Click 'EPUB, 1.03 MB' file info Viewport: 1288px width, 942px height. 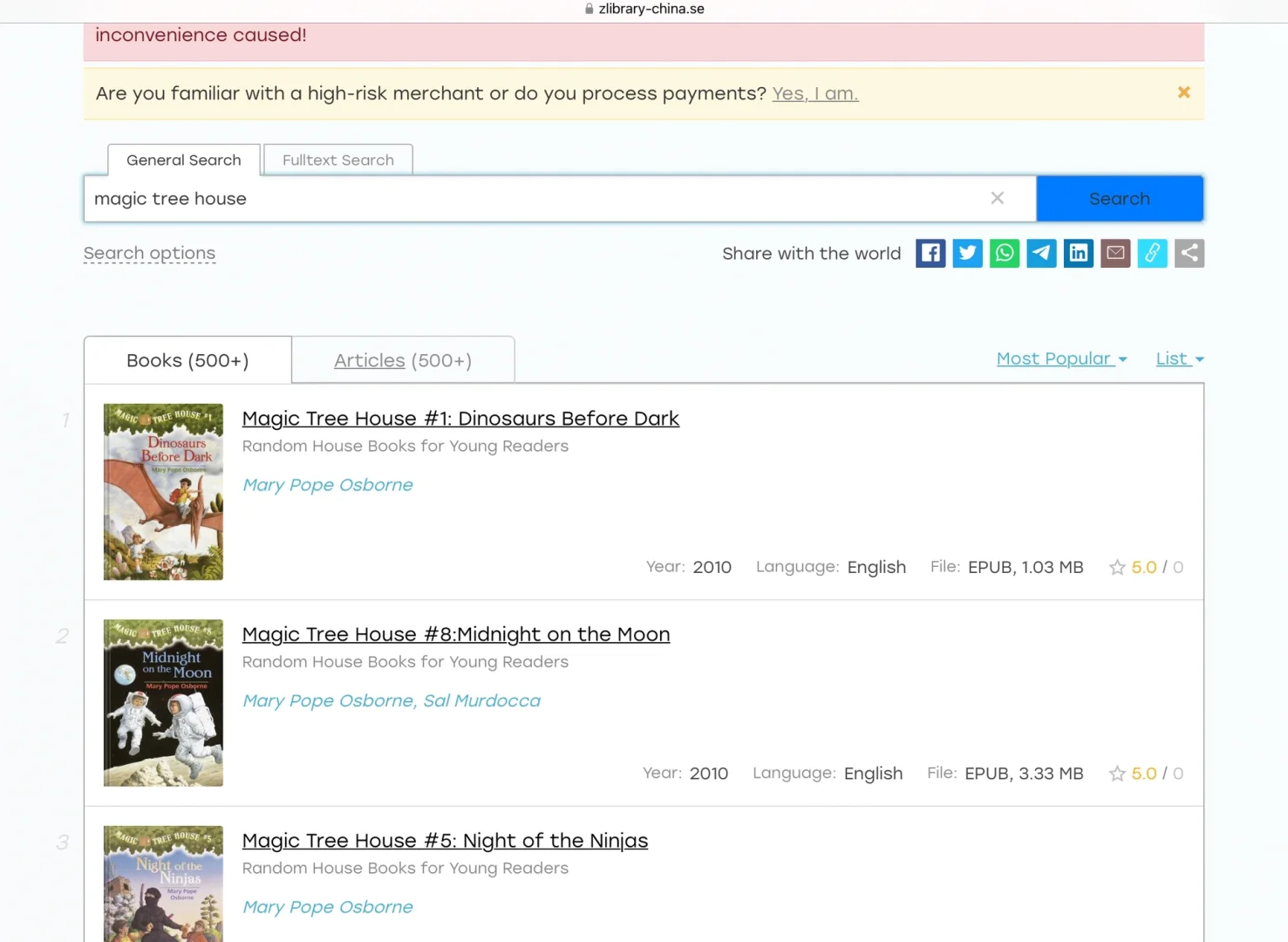pyautogui.click(x=1026, y=567)
